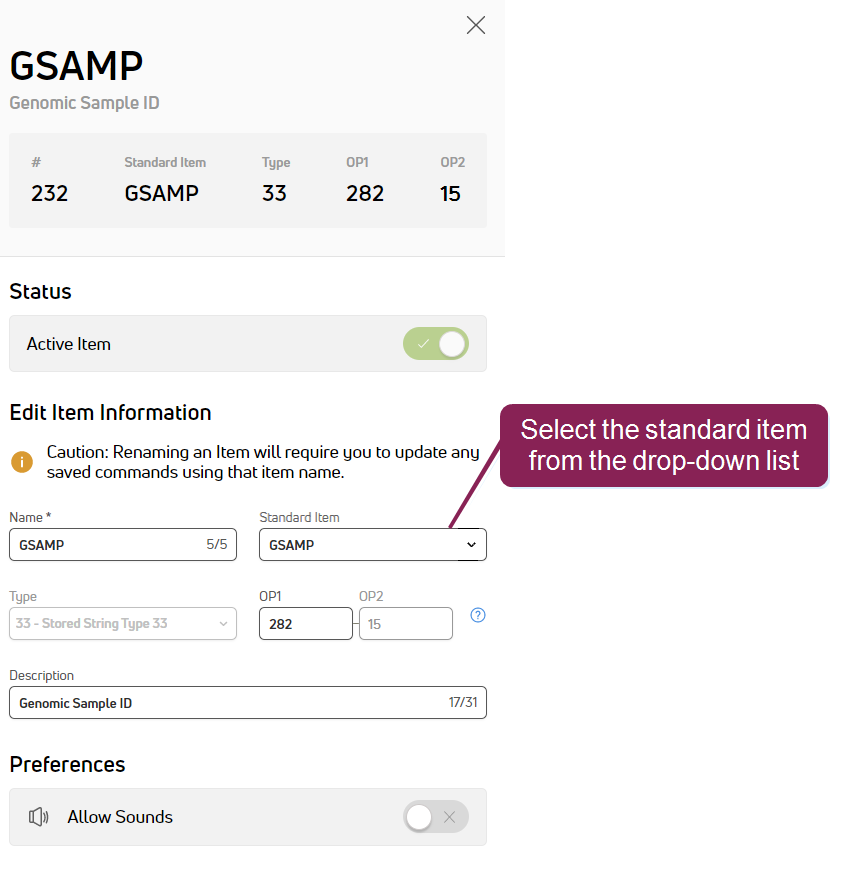Focus the OP1 field showing 282

305,624
